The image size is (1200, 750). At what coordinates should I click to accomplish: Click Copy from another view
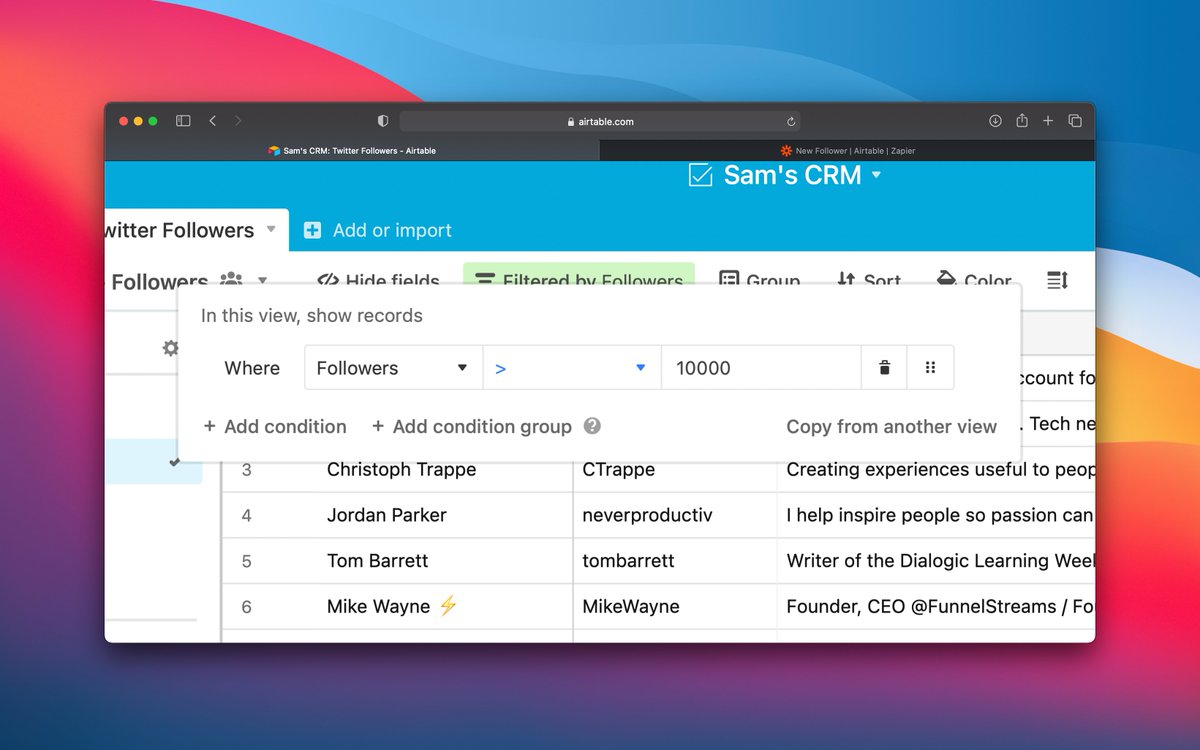pyautogui.click(x=891, y=426)
